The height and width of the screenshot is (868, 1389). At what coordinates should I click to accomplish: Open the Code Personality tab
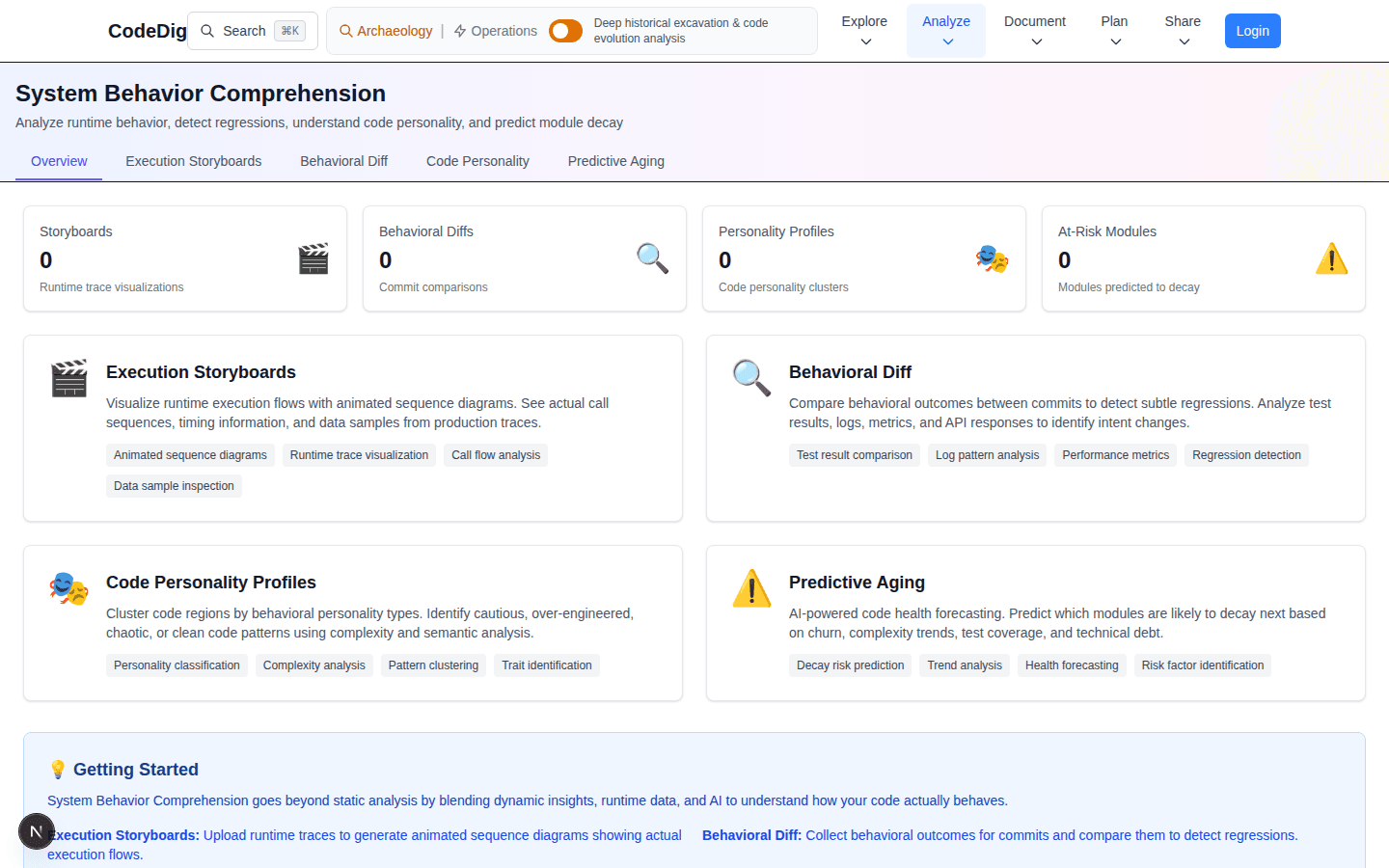pos(477,161)
